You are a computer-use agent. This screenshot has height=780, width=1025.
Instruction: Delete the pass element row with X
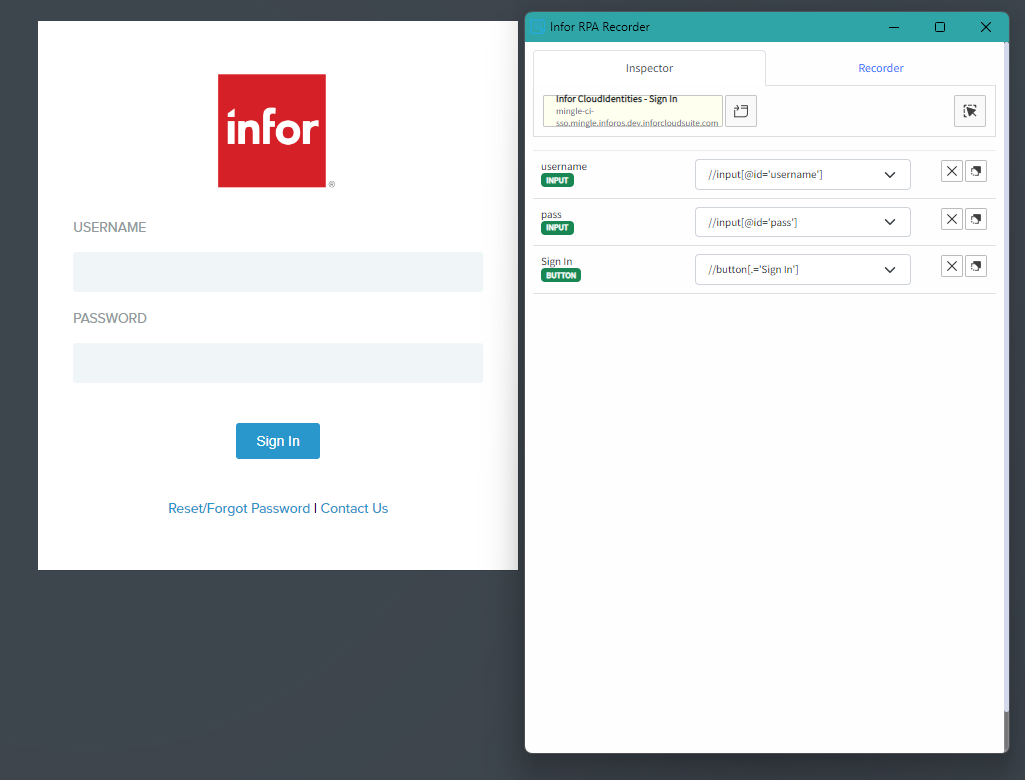[x=952, y=218]
